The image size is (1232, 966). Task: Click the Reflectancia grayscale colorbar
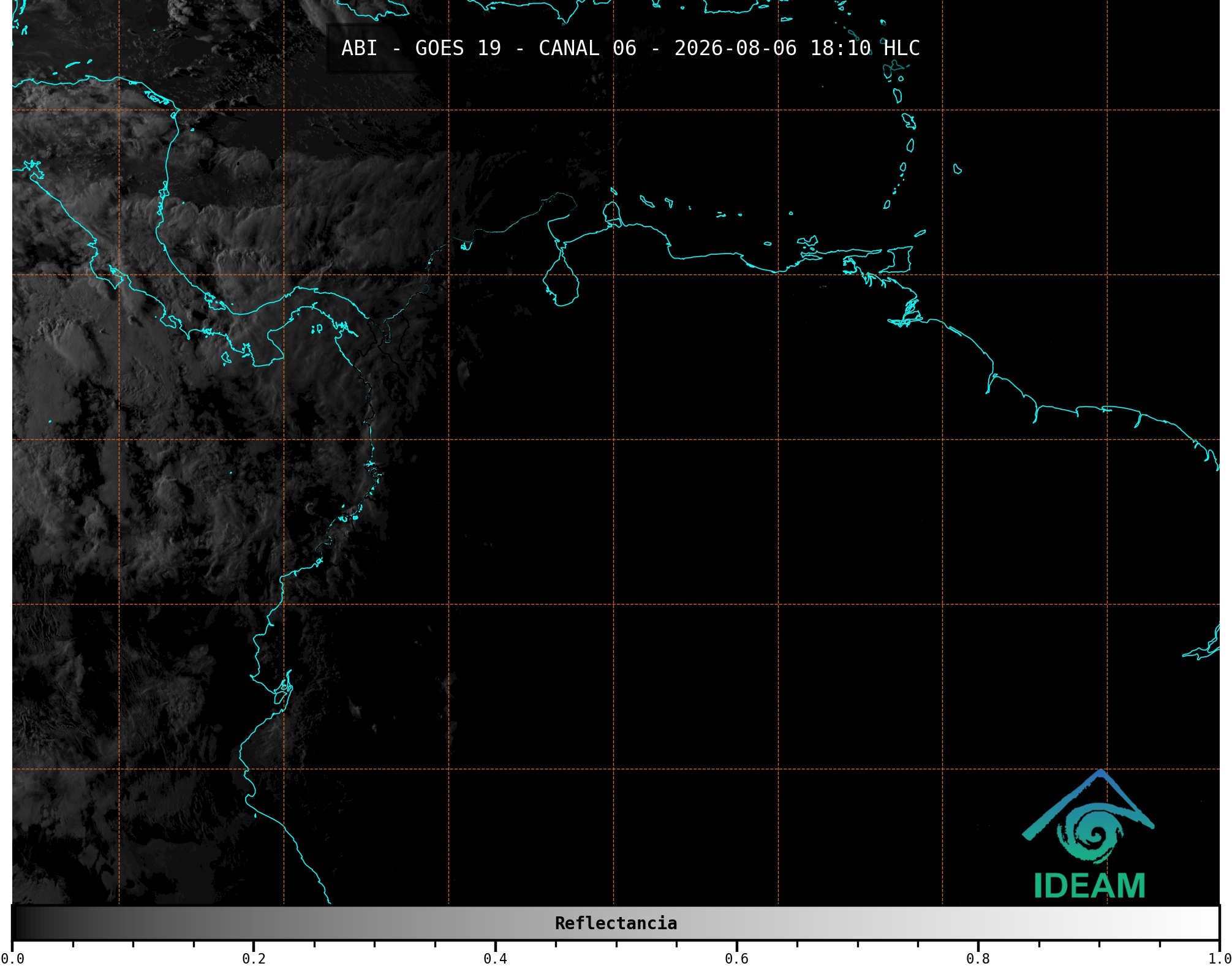point(616,923)
